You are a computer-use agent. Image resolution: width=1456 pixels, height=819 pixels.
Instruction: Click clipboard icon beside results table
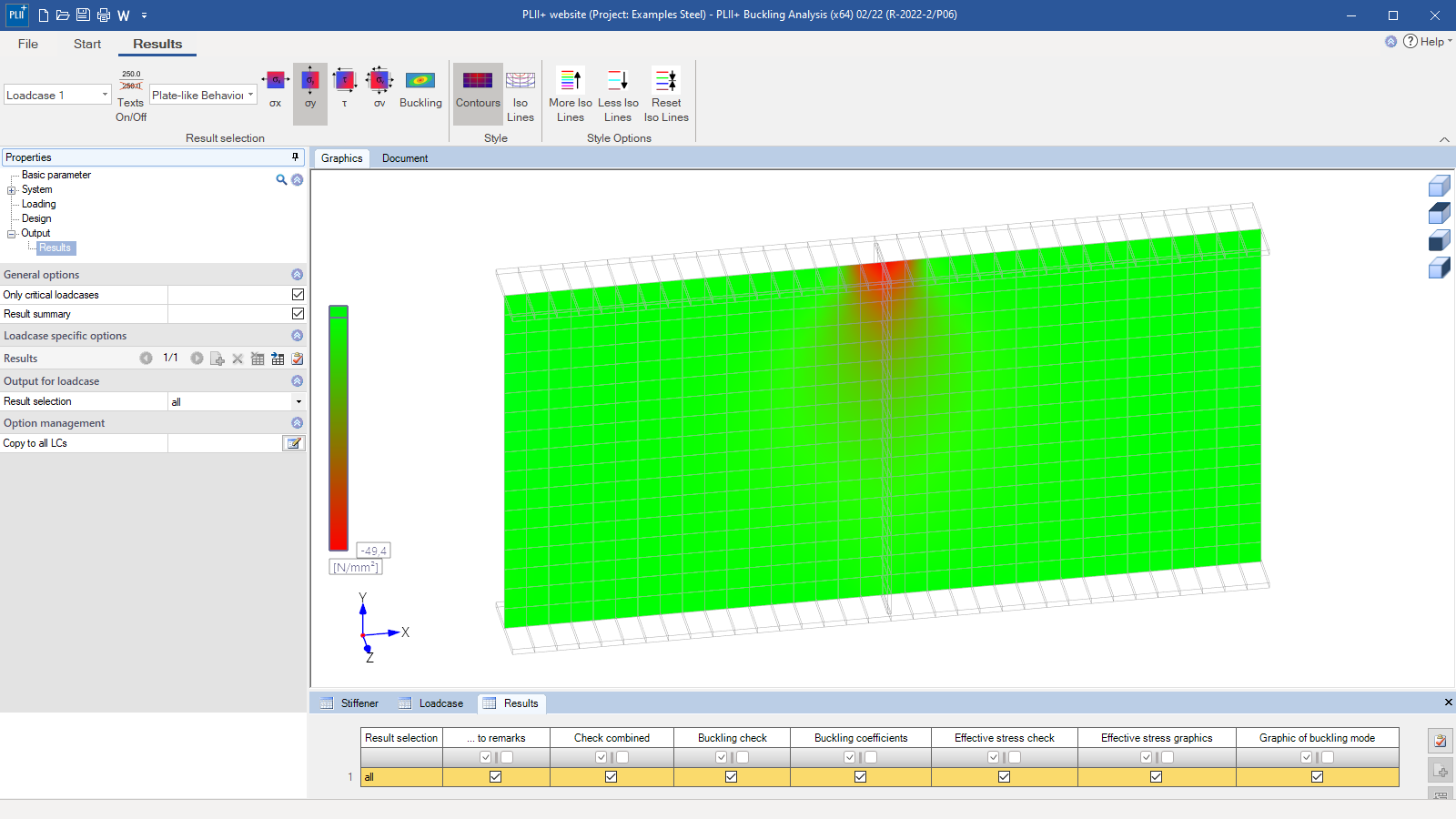tap(1441, 741)
